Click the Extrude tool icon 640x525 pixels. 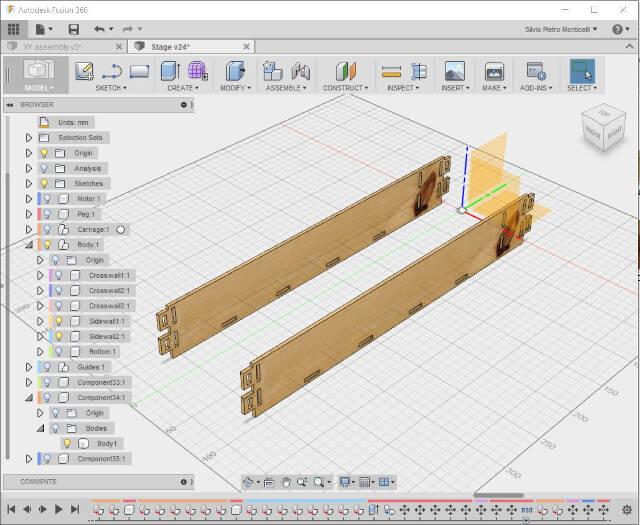click(x=170, y=71)
